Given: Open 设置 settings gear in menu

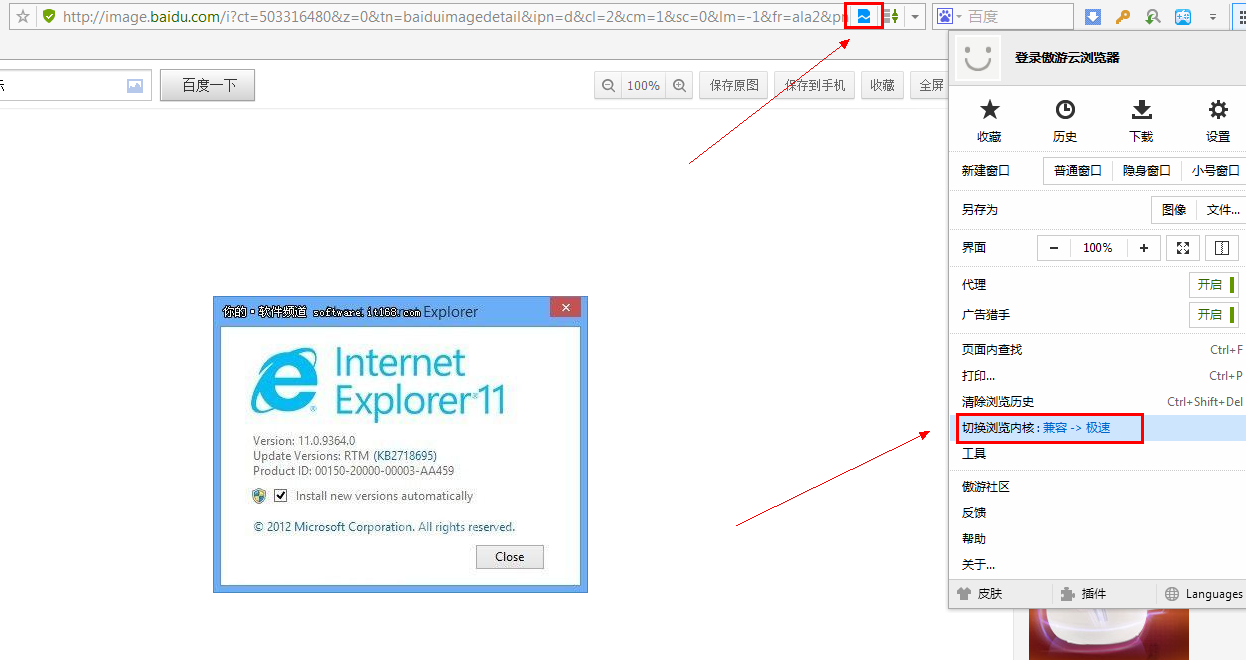Looking at the screenshot, I should coord(1217,121).
